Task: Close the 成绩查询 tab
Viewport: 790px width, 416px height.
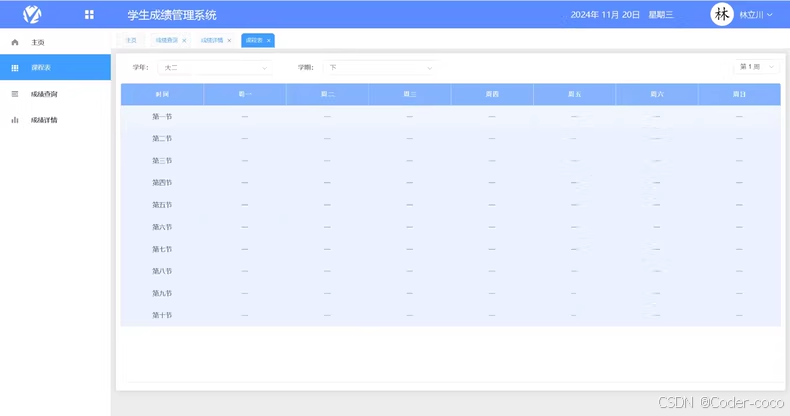Action: pyautogui.click(x=184, y=41)
